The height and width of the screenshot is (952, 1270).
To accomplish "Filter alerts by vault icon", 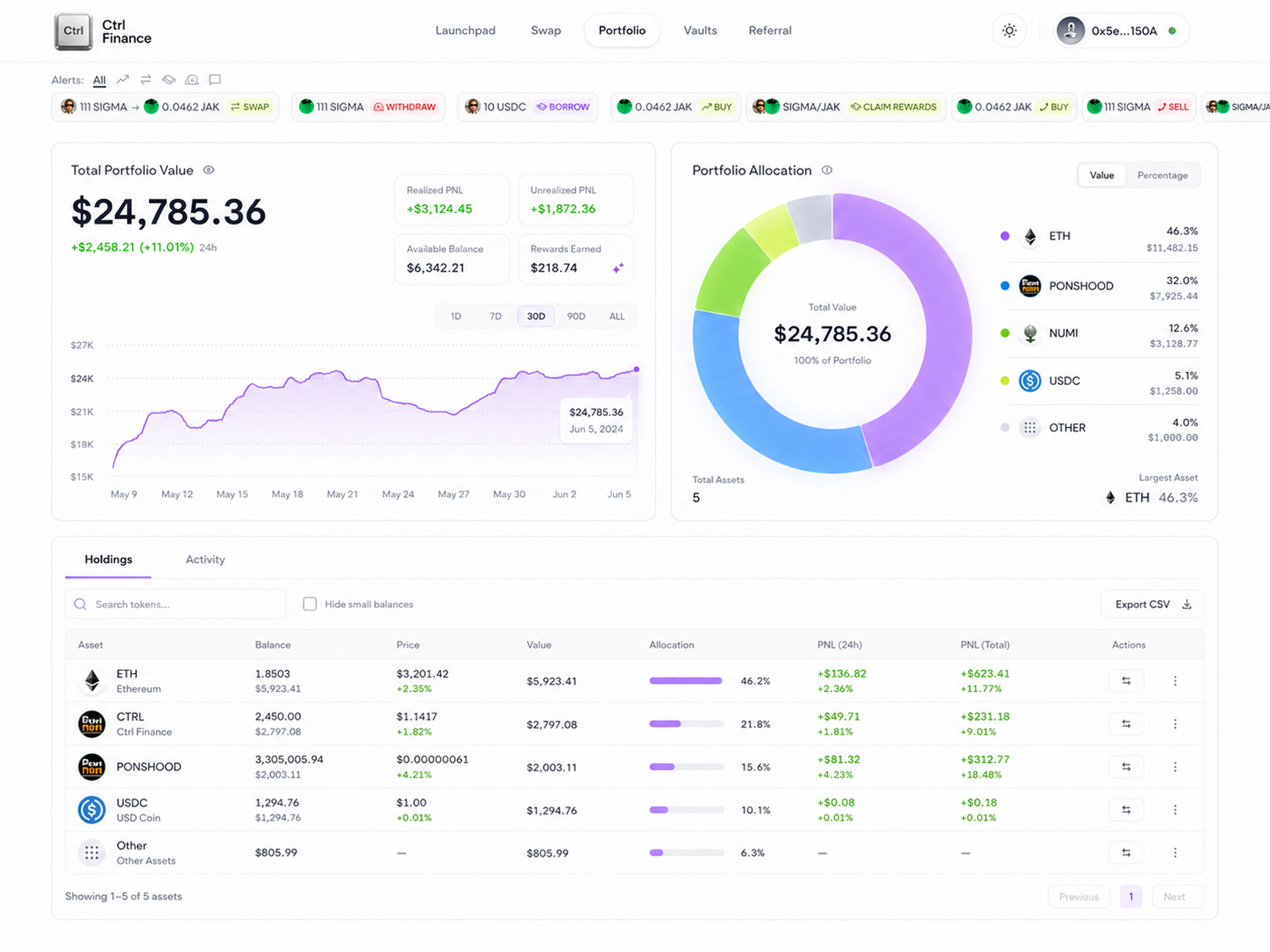I will click(x=191, y=80).
